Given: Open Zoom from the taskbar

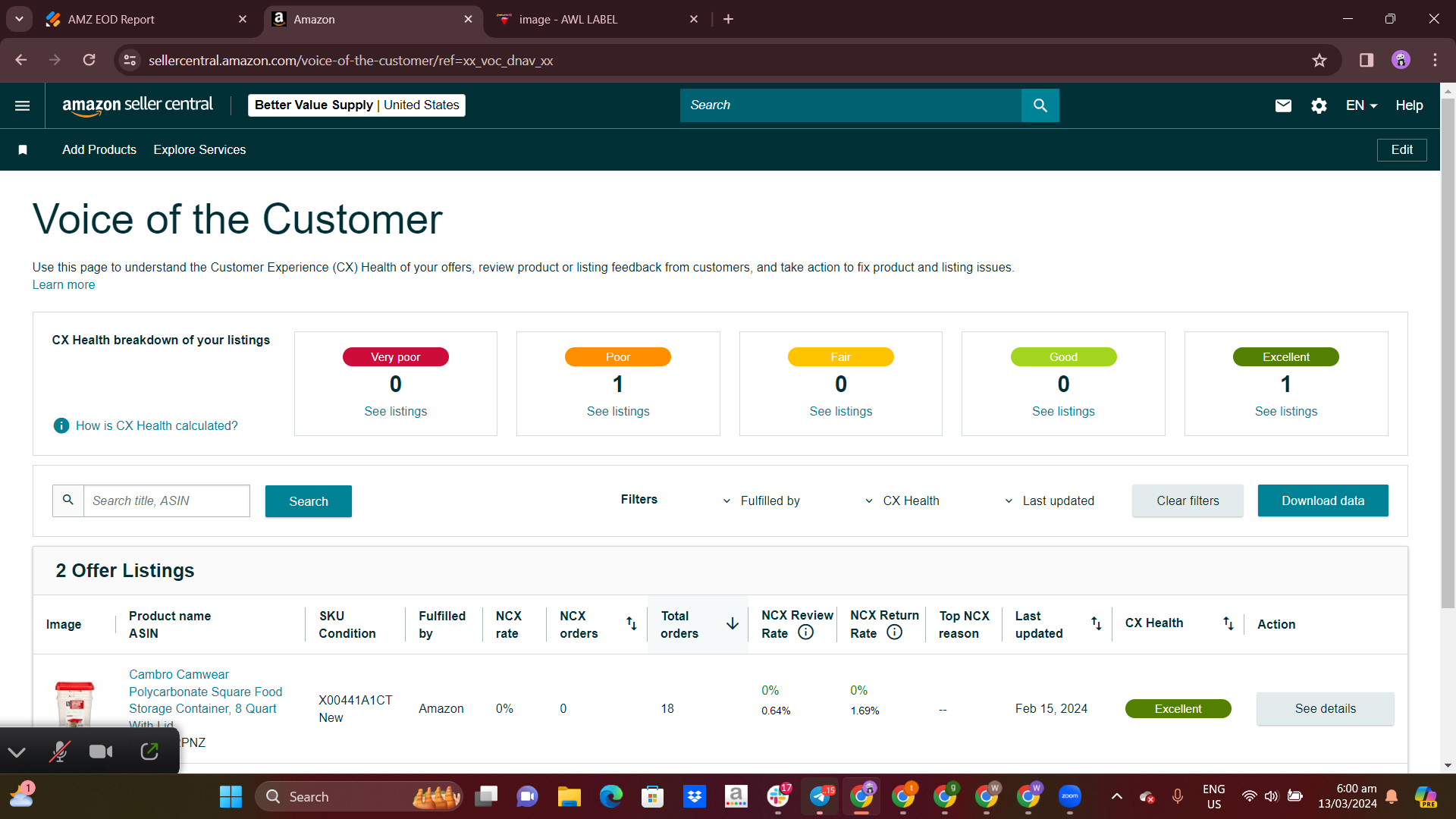Looking at the screenshot, I should click(1070, 797).
